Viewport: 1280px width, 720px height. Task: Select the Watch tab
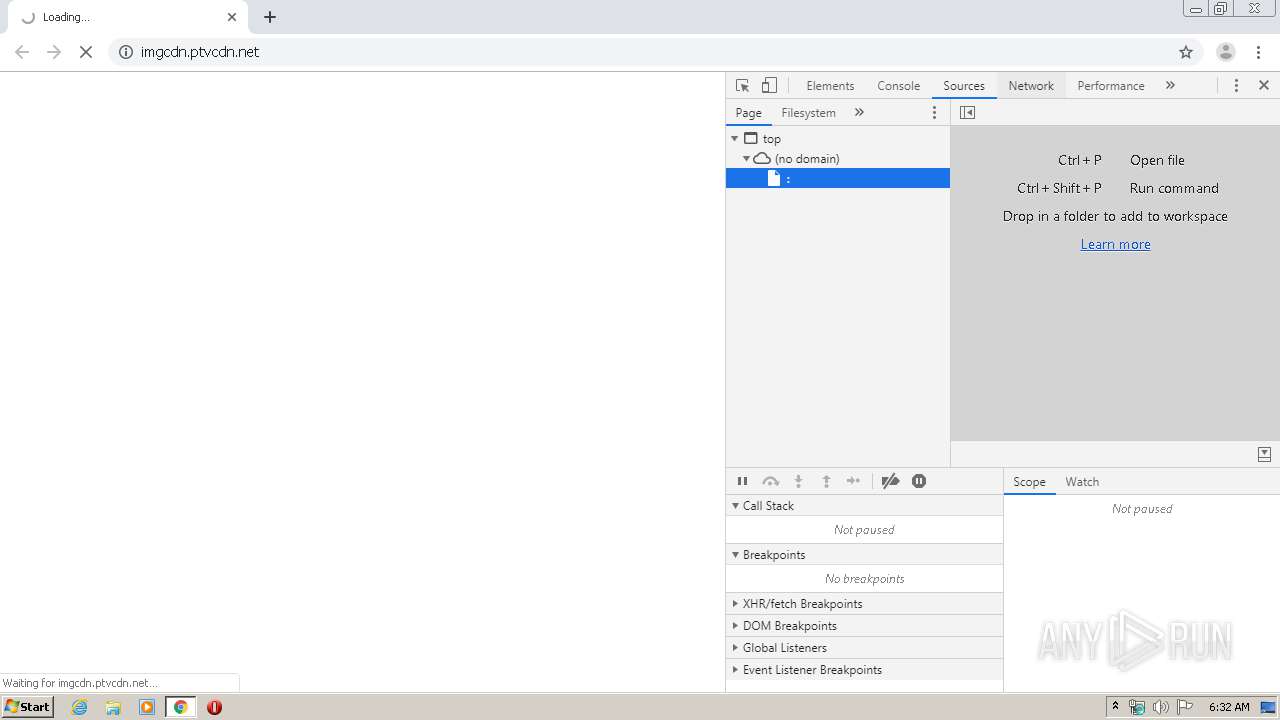point(1082,482)
